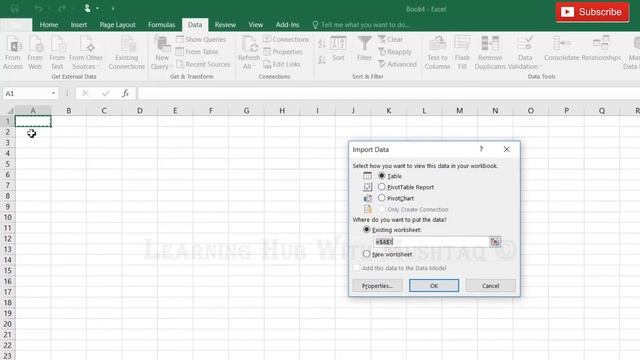Click the Redo icon in Quick Access Toolbar
The height and width of the screenshot is (360, 640).
click(x=62, y=9)
